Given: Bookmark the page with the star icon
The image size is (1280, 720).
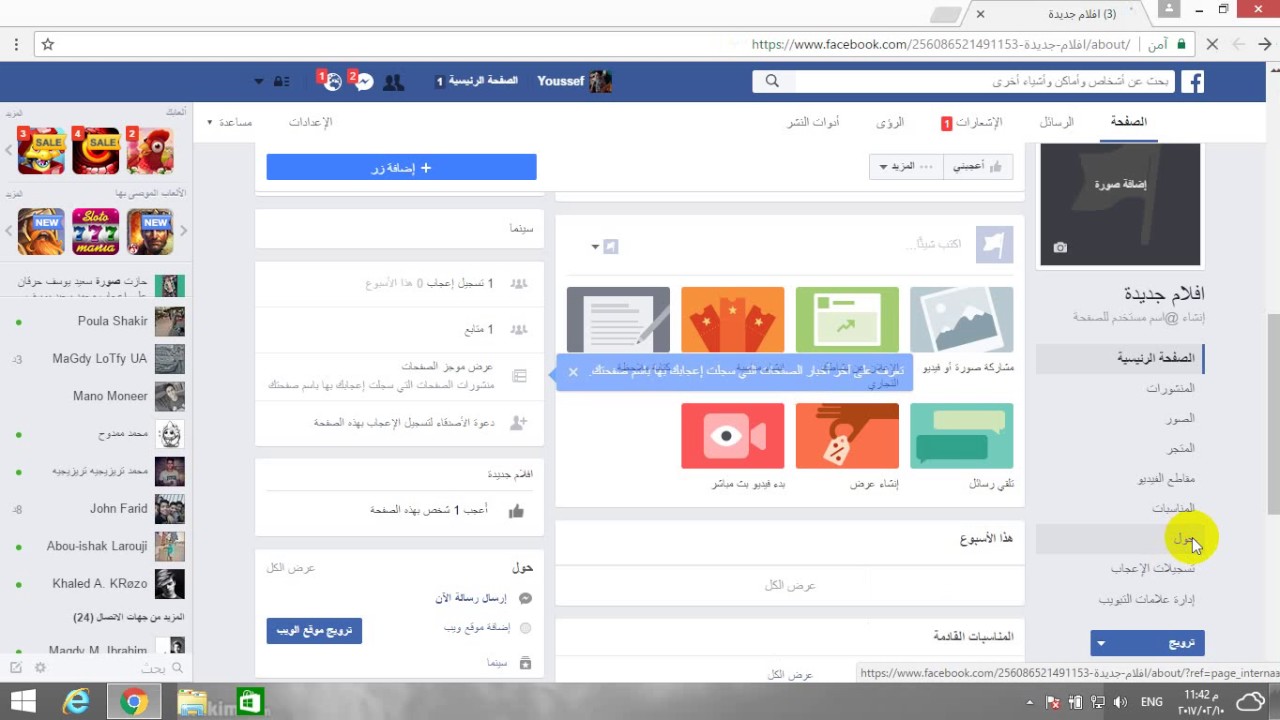Looking at the screenshot, I should click(x=47, y=44).
